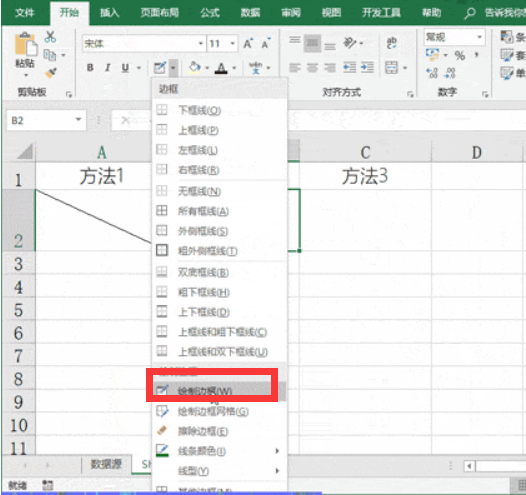The height and width of the screenshot is (495, 526).
Task: Open the fill color dropdown arrow
Action: tap(207, 68)
